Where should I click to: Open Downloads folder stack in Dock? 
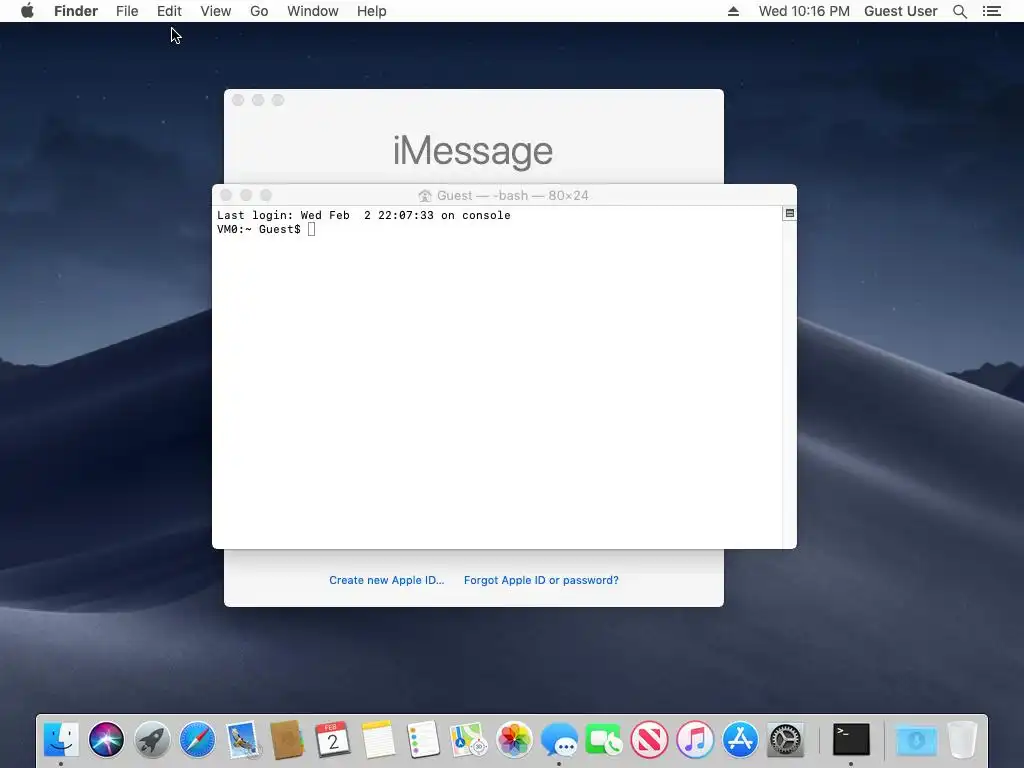916,740
